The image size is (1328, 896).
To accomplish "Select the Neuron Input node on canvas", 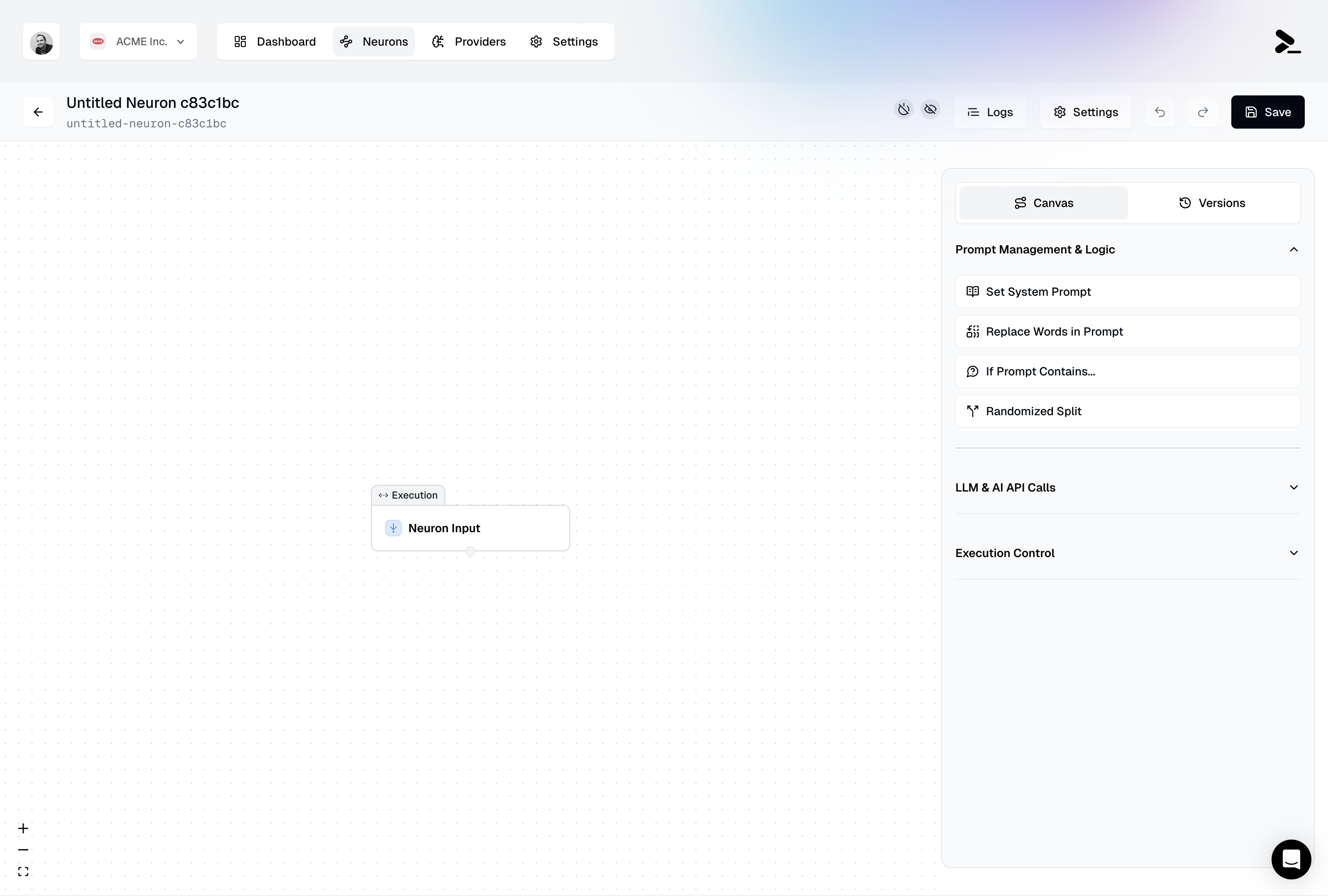I will [470, 528].
